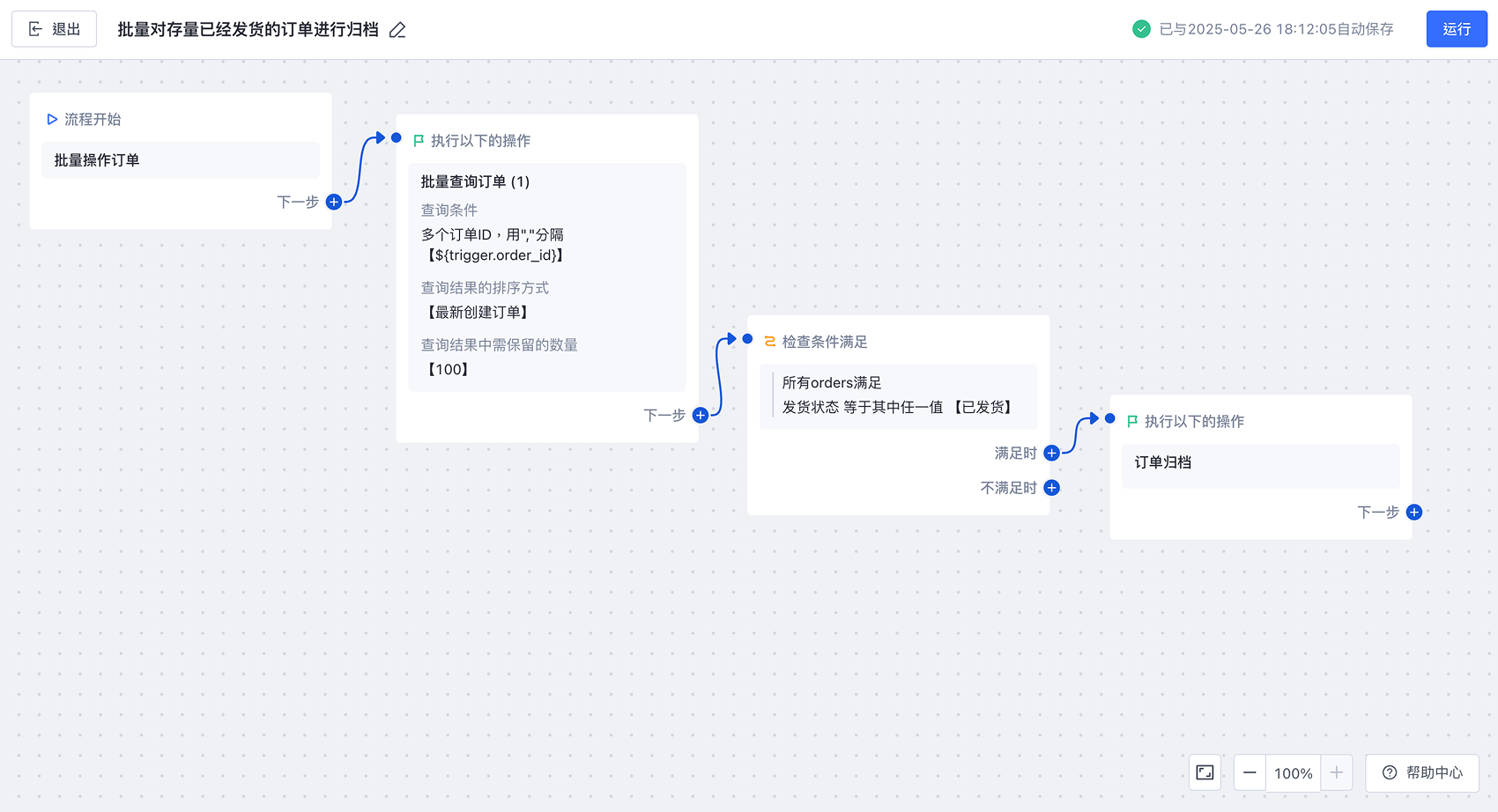
Task: Add next step after 批量查询订单 node
Action: [x=701, y=415]
